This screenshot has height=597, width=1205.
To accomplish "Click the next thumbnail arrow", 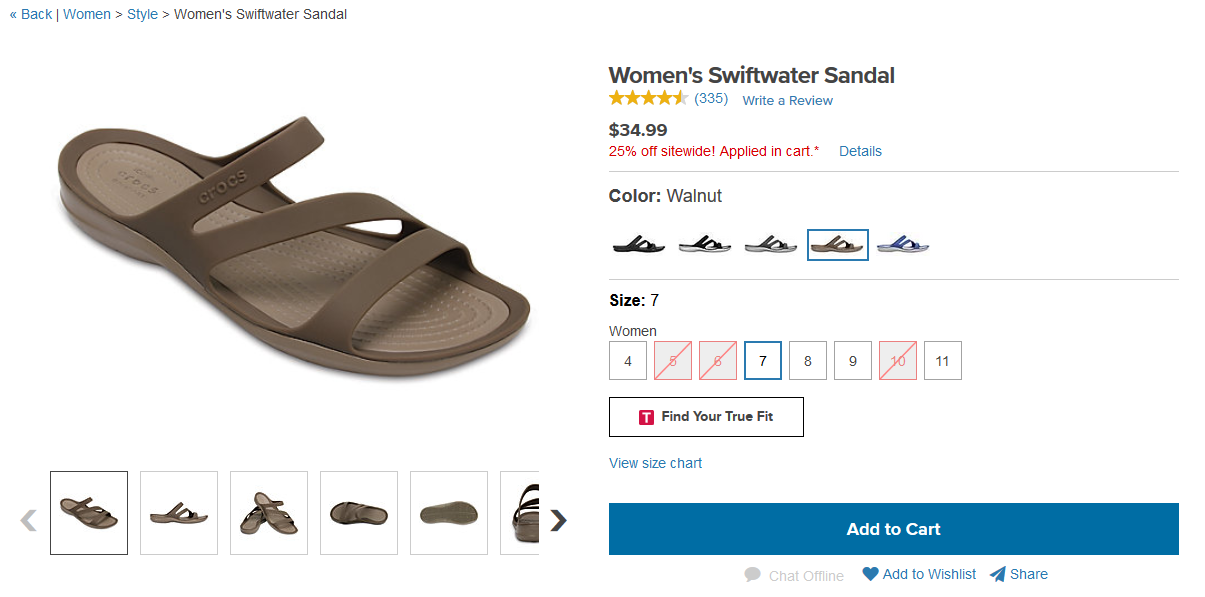I will [x=558, y=520].
